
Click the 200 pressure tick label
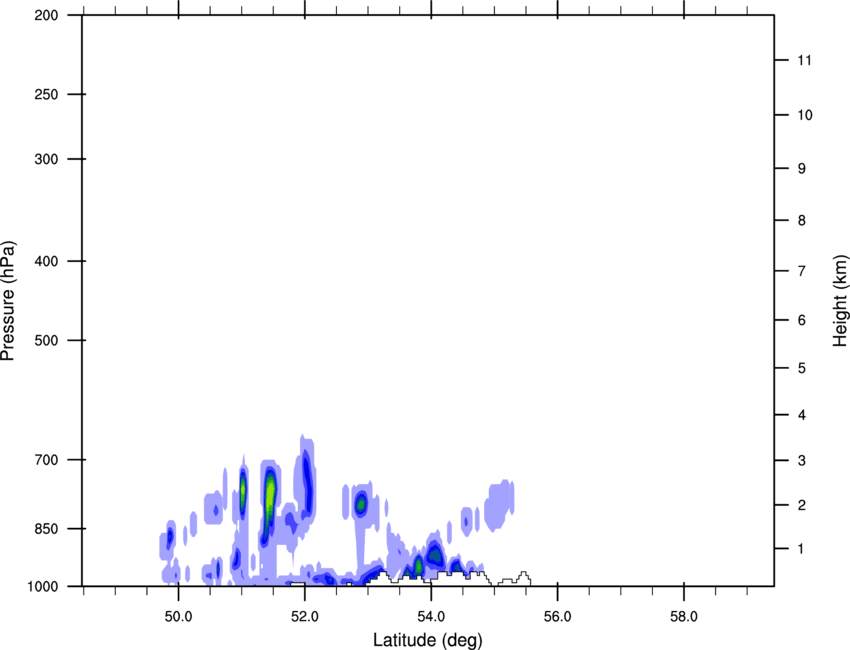(46, 15)
